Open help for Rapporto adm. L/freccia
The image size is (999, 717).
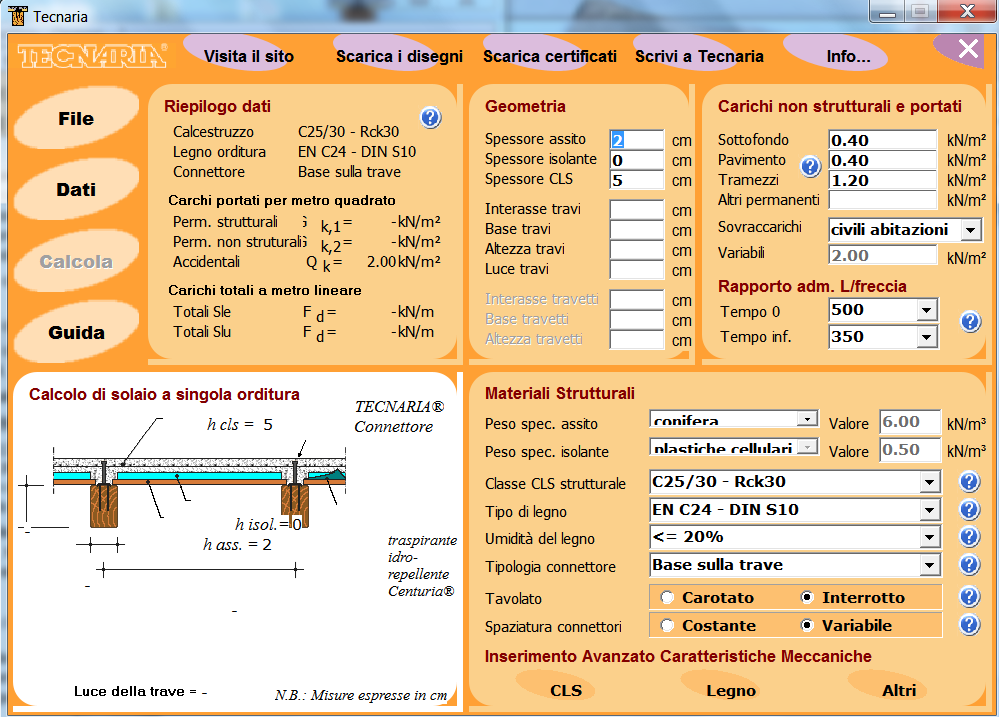pyautogui.click(x=970, y=321)
